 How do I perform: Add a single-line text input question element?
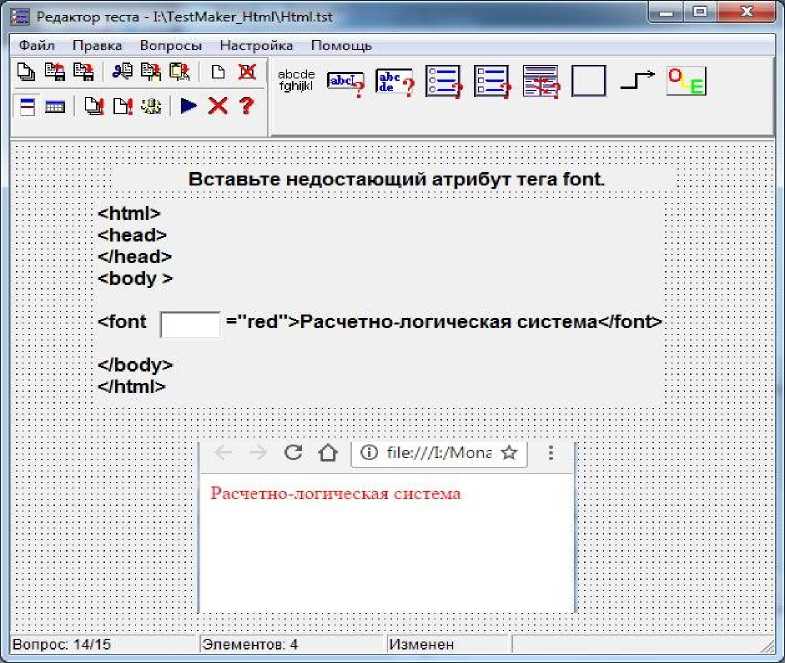[345, 83]
